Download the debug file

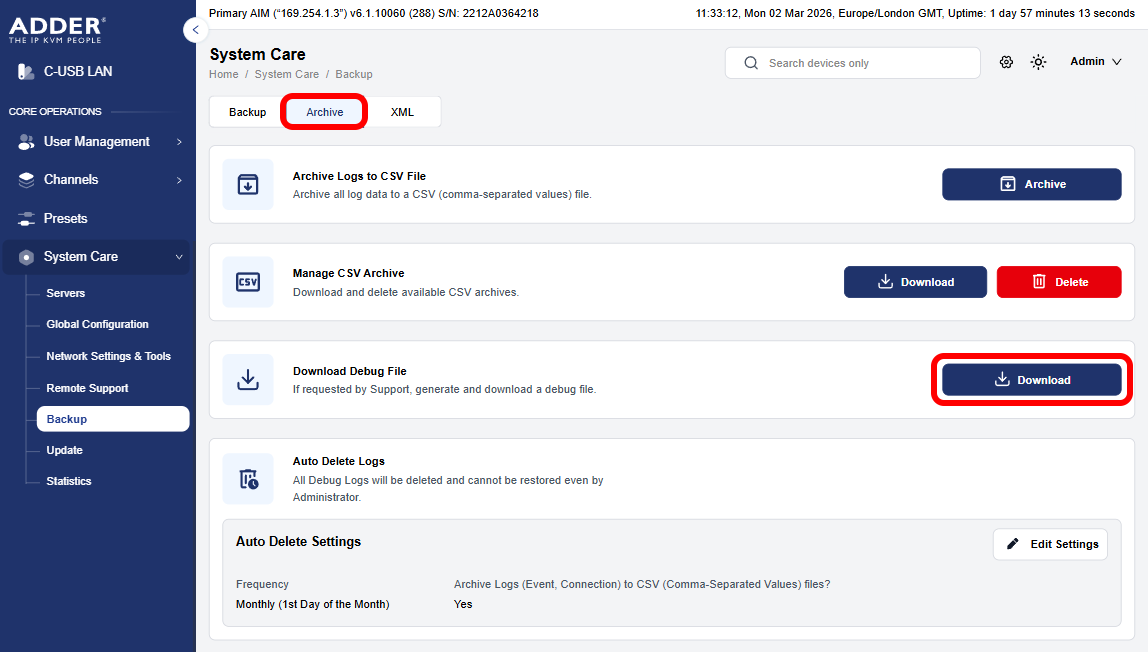tap(1031, 380)
